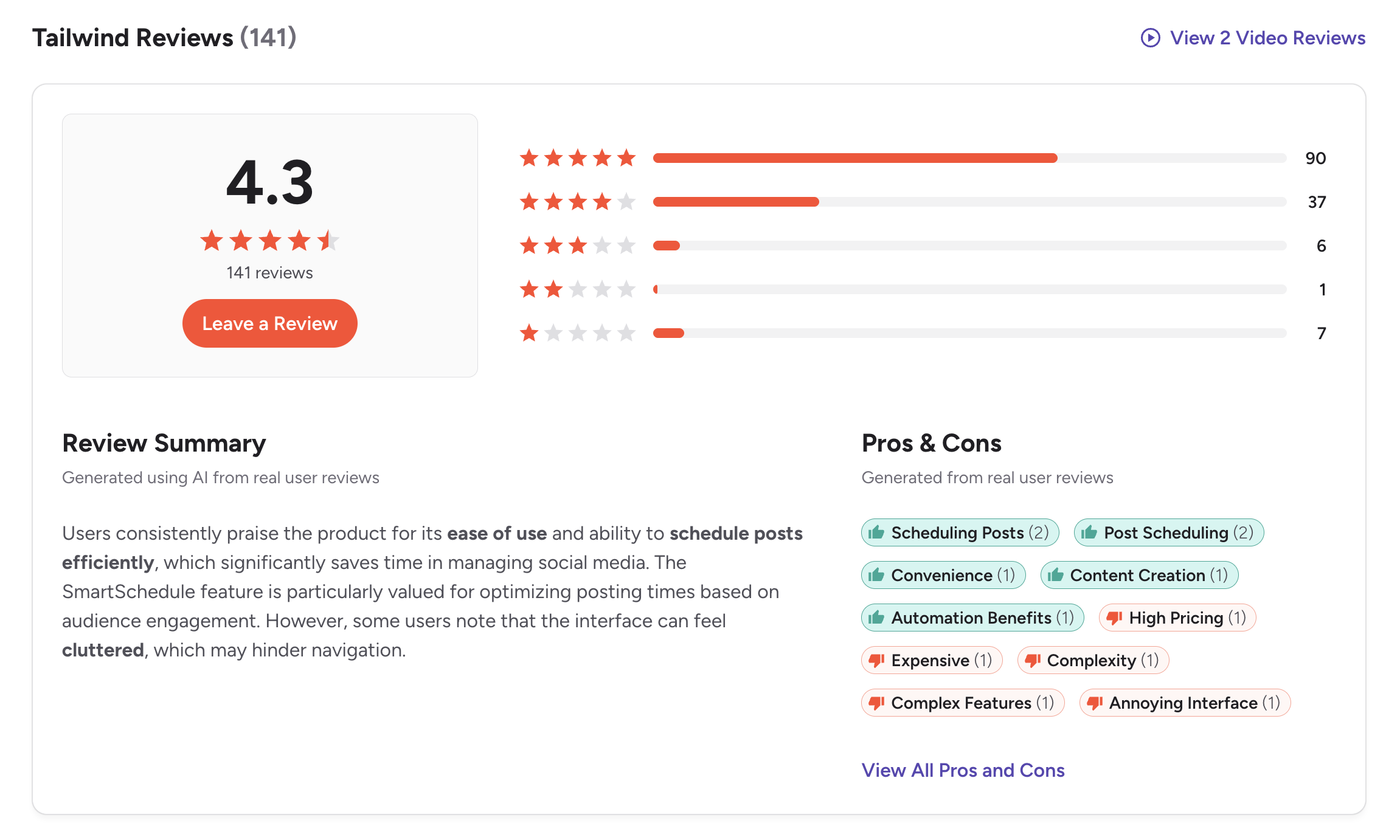
Task: Select the thumbs-up icon on Automation Benefits tag
Action: 878,618
